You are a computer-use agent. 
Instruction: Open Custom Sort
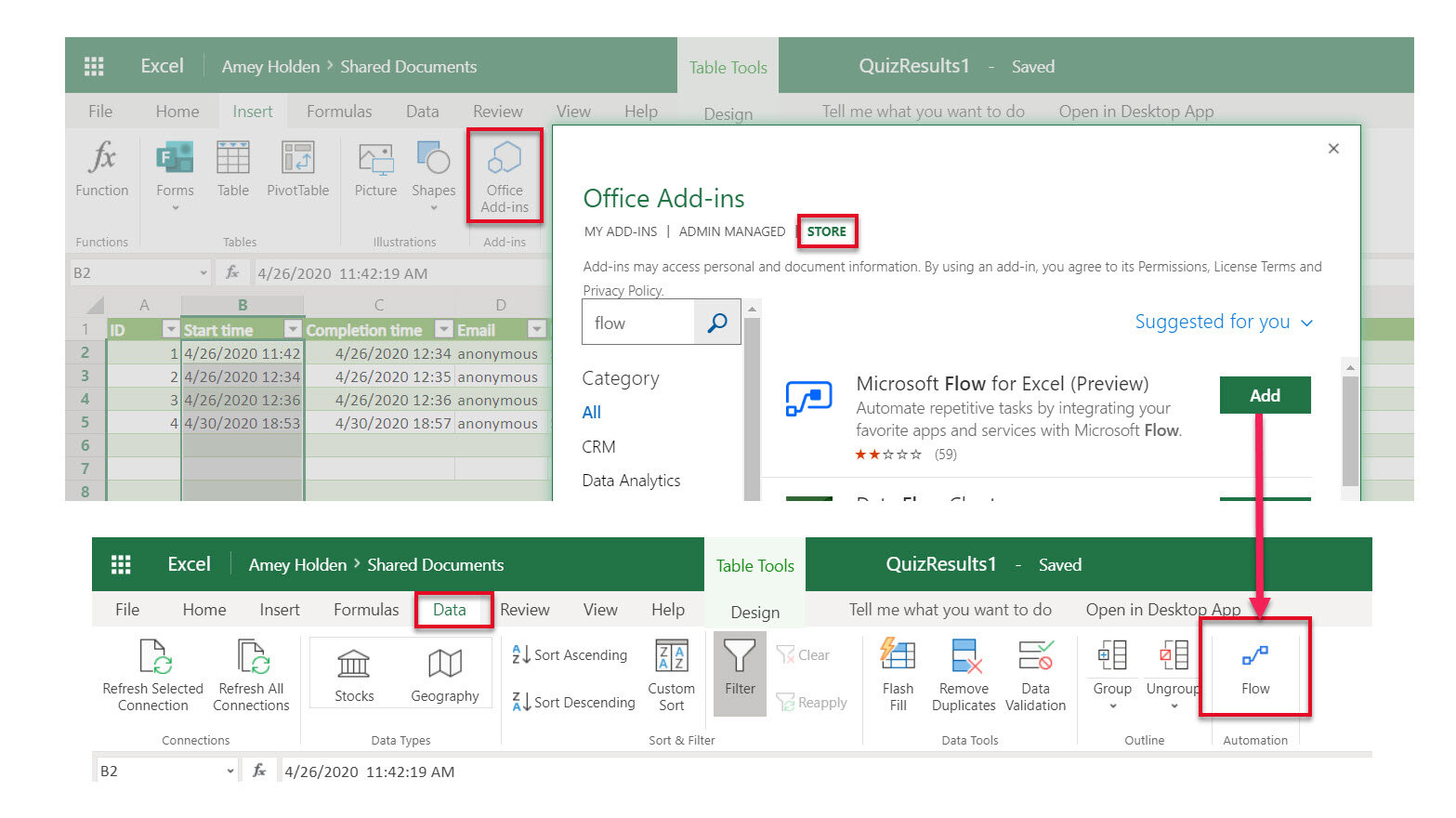click(672, 676)
